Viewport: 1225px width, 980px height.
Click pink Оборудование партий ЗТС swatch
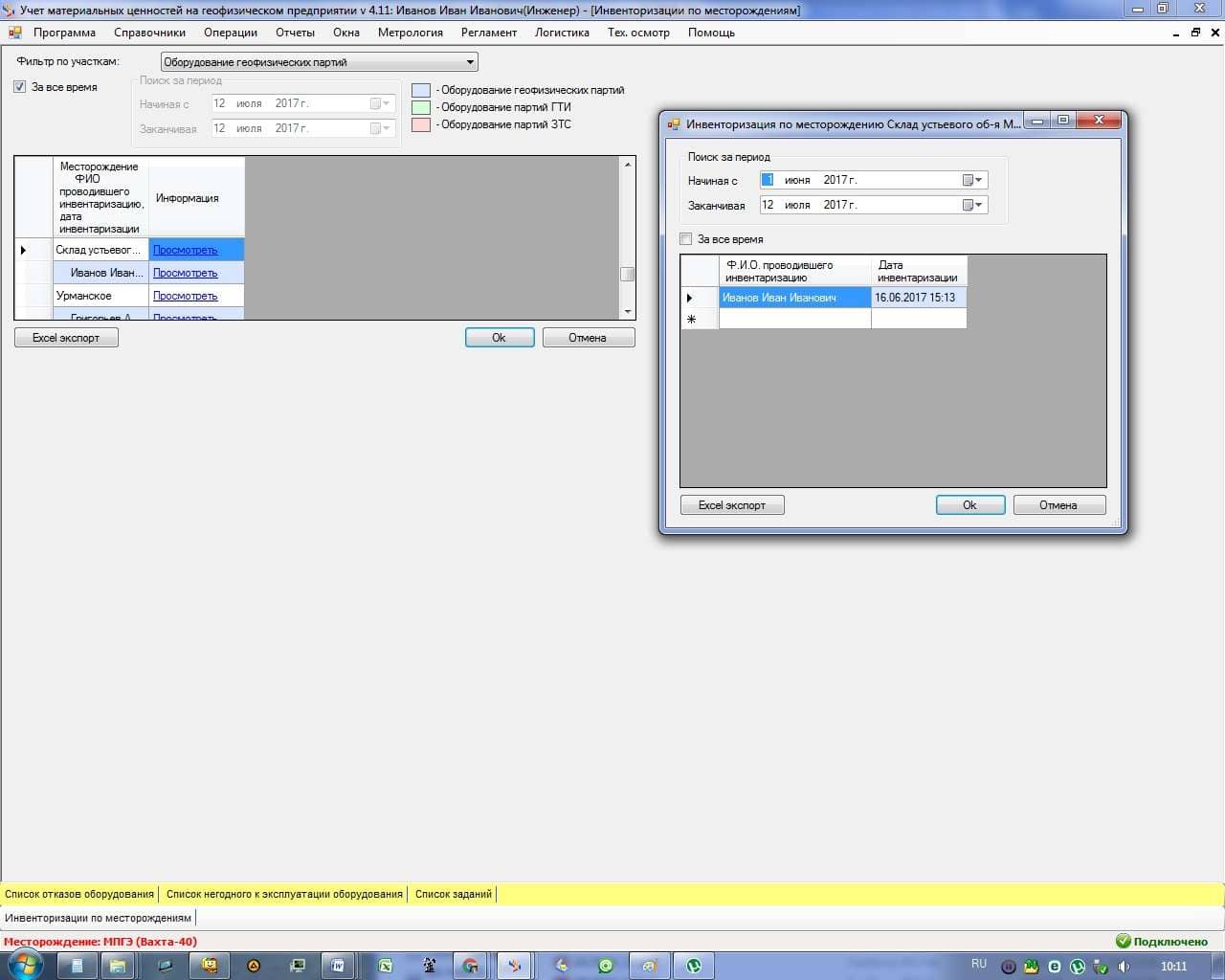[x=421, y=125]
